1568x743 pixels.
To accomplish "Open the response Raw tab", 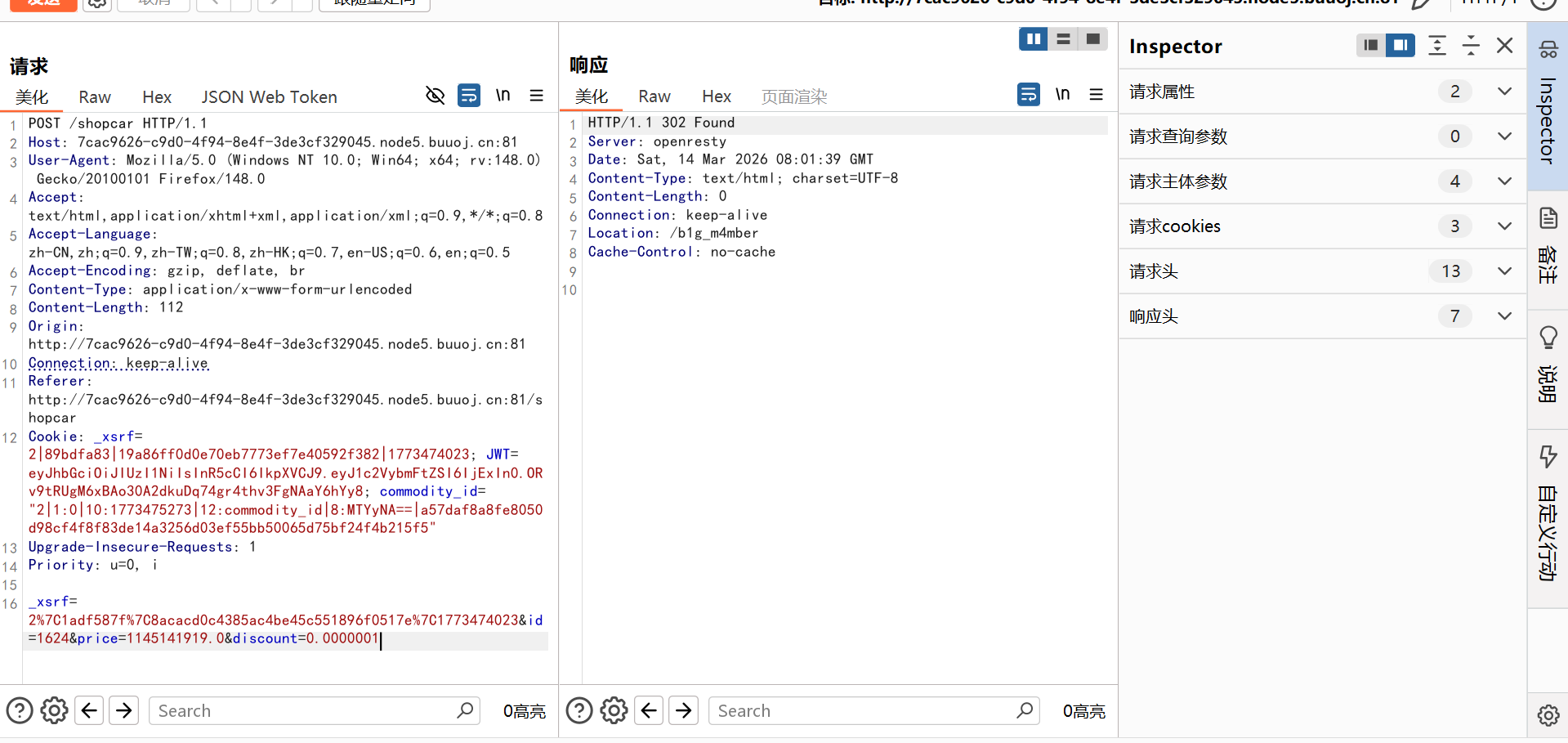I will coord(654,96).
